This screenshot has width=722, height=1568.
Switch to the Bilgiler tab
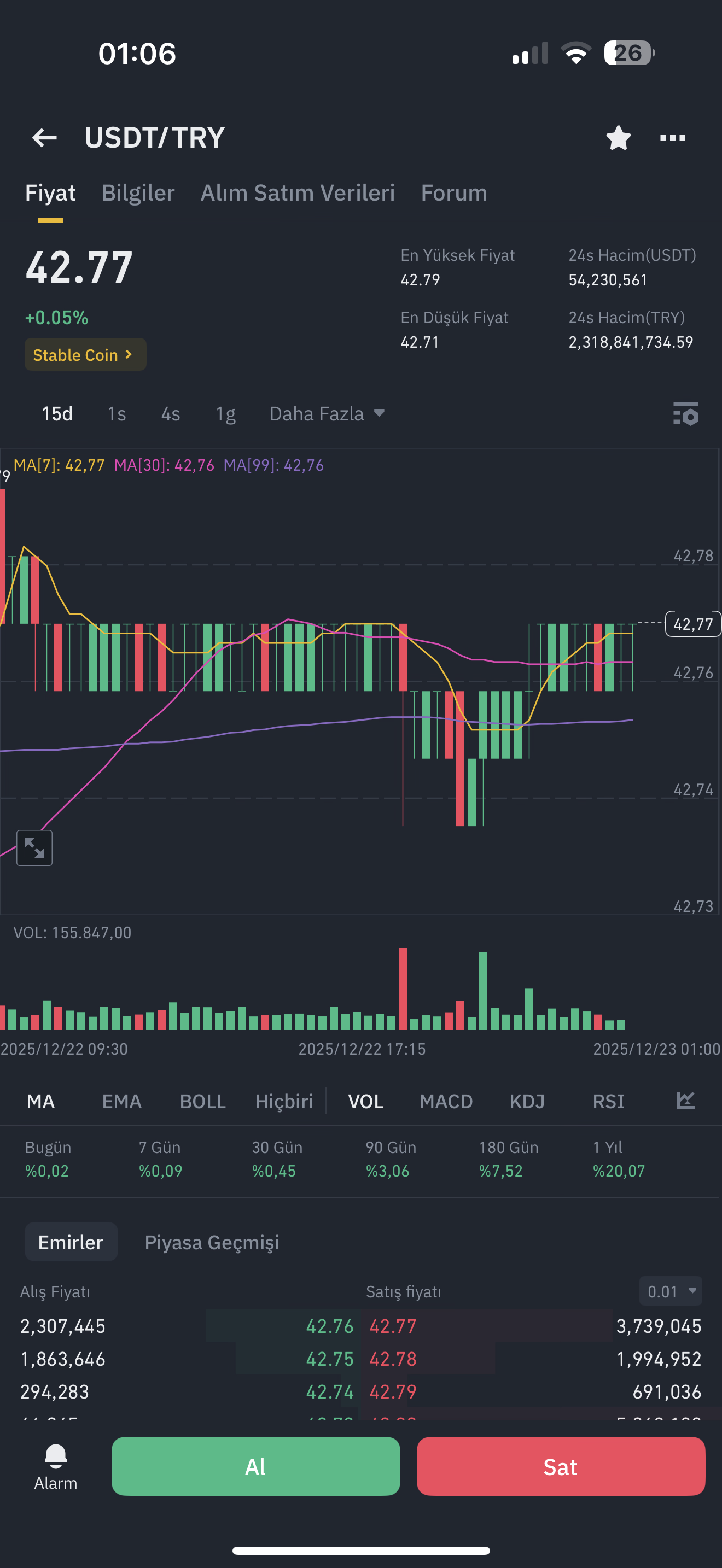[x=138, y=193]
